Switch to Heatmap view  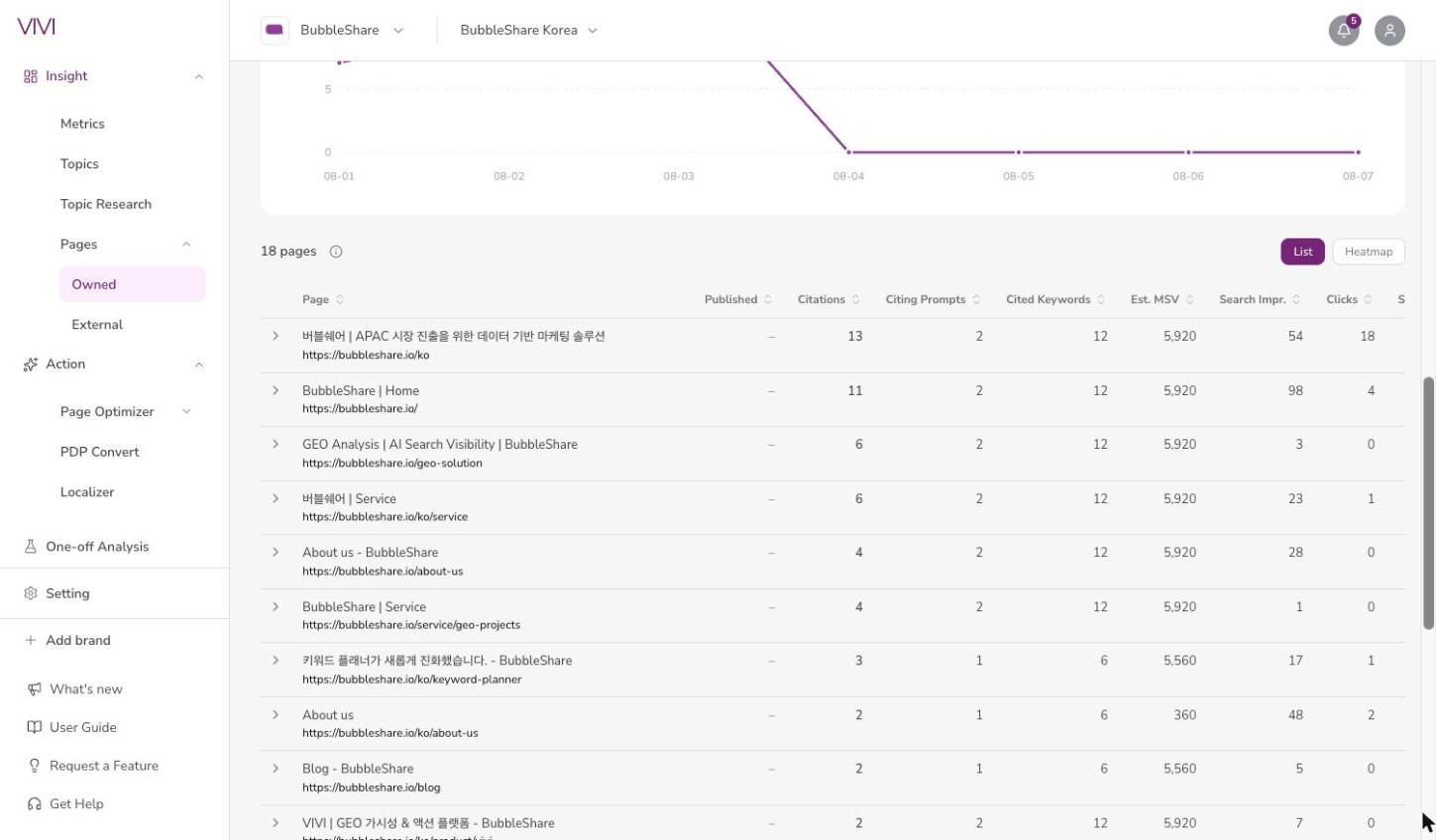tap(1369, 252)
